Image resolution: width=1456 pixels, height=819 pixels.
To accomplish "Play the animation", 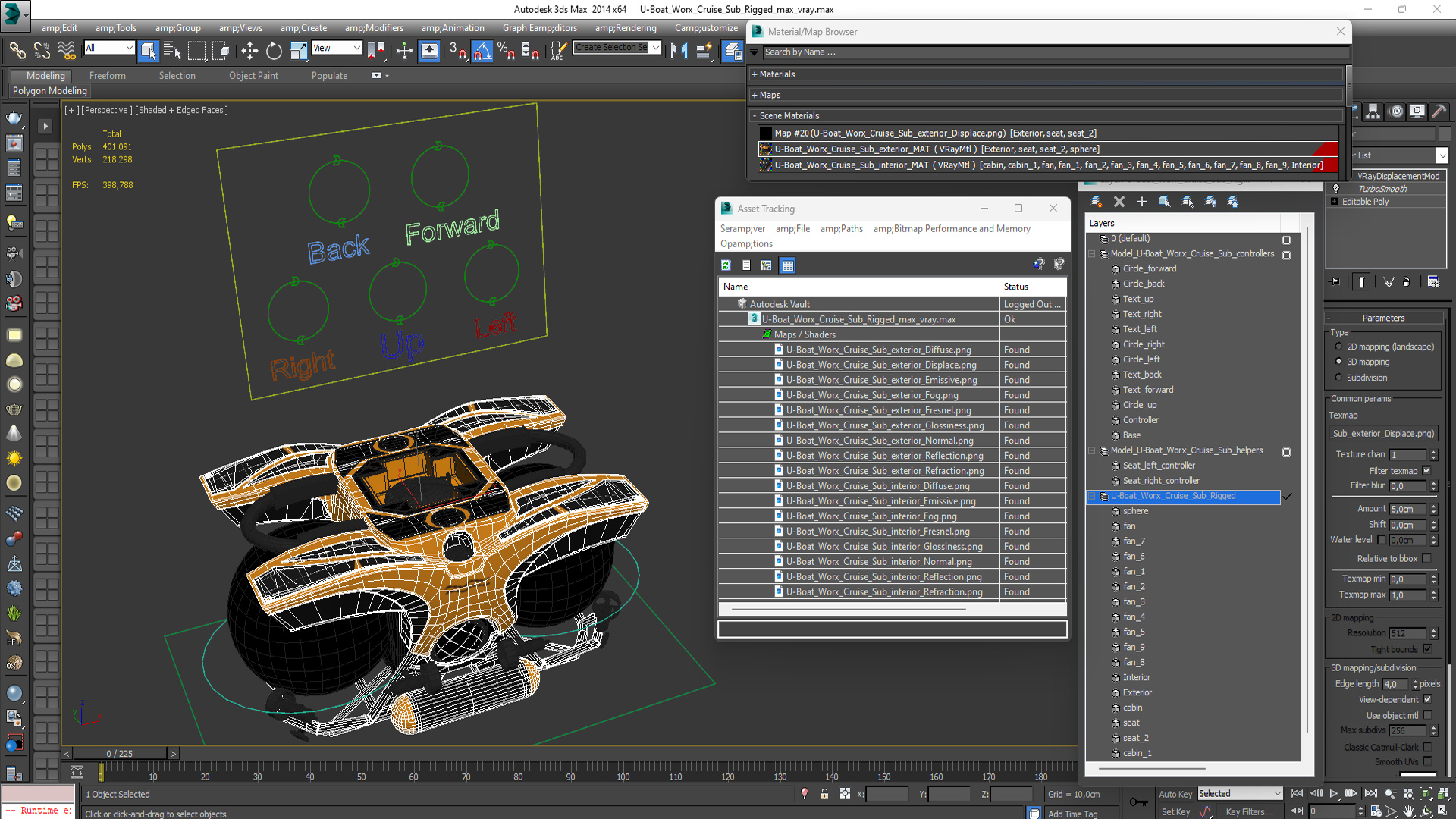I will coord(1334,794).
